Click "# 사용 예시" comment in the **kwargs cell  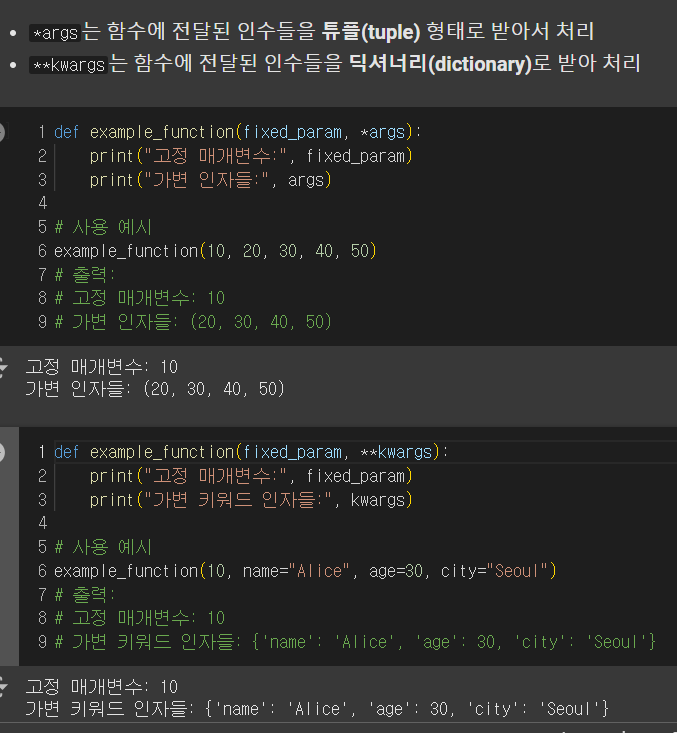click(x=103, y=547)
